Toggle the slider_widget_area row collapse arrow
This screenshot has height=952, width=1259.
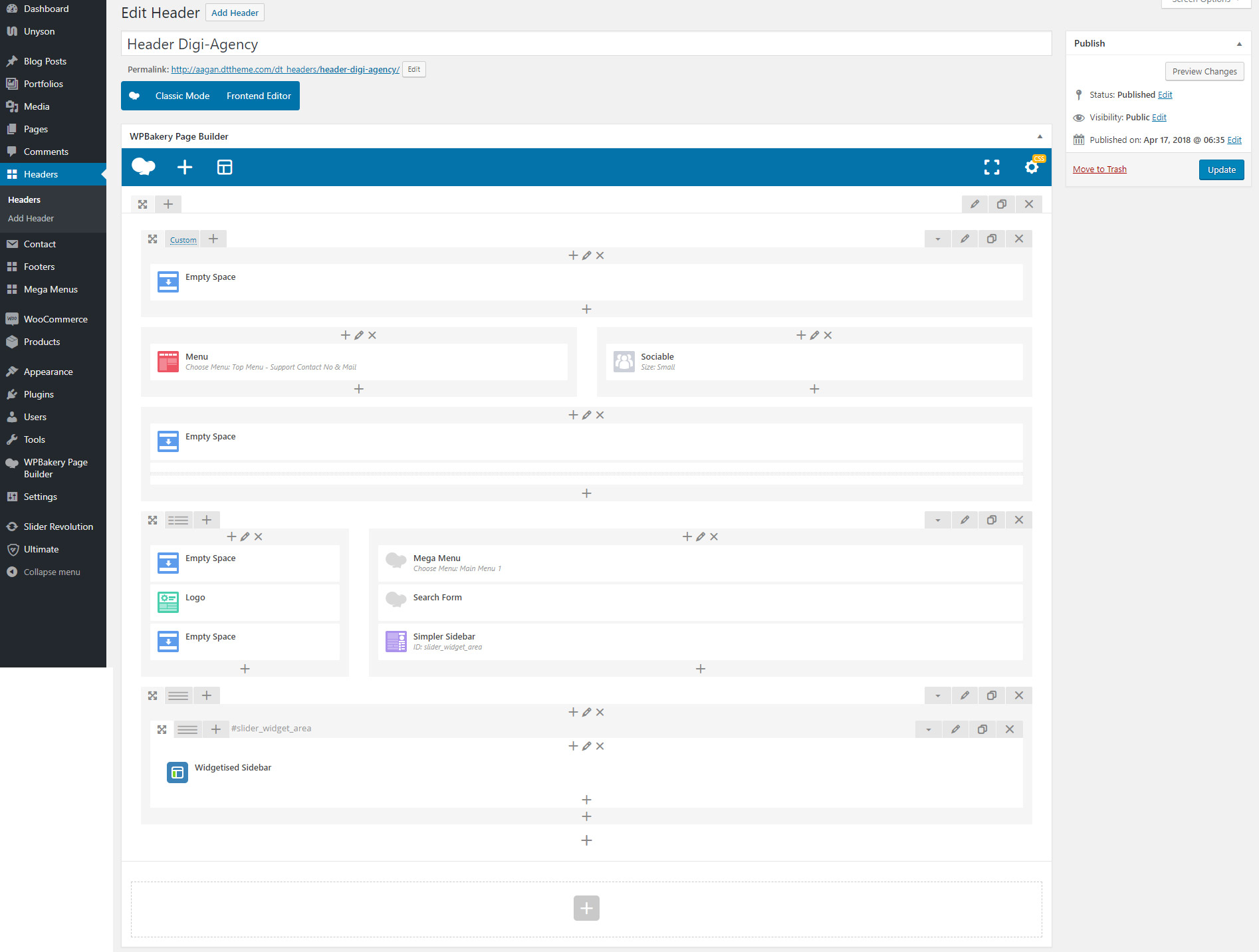coord(928,729)
